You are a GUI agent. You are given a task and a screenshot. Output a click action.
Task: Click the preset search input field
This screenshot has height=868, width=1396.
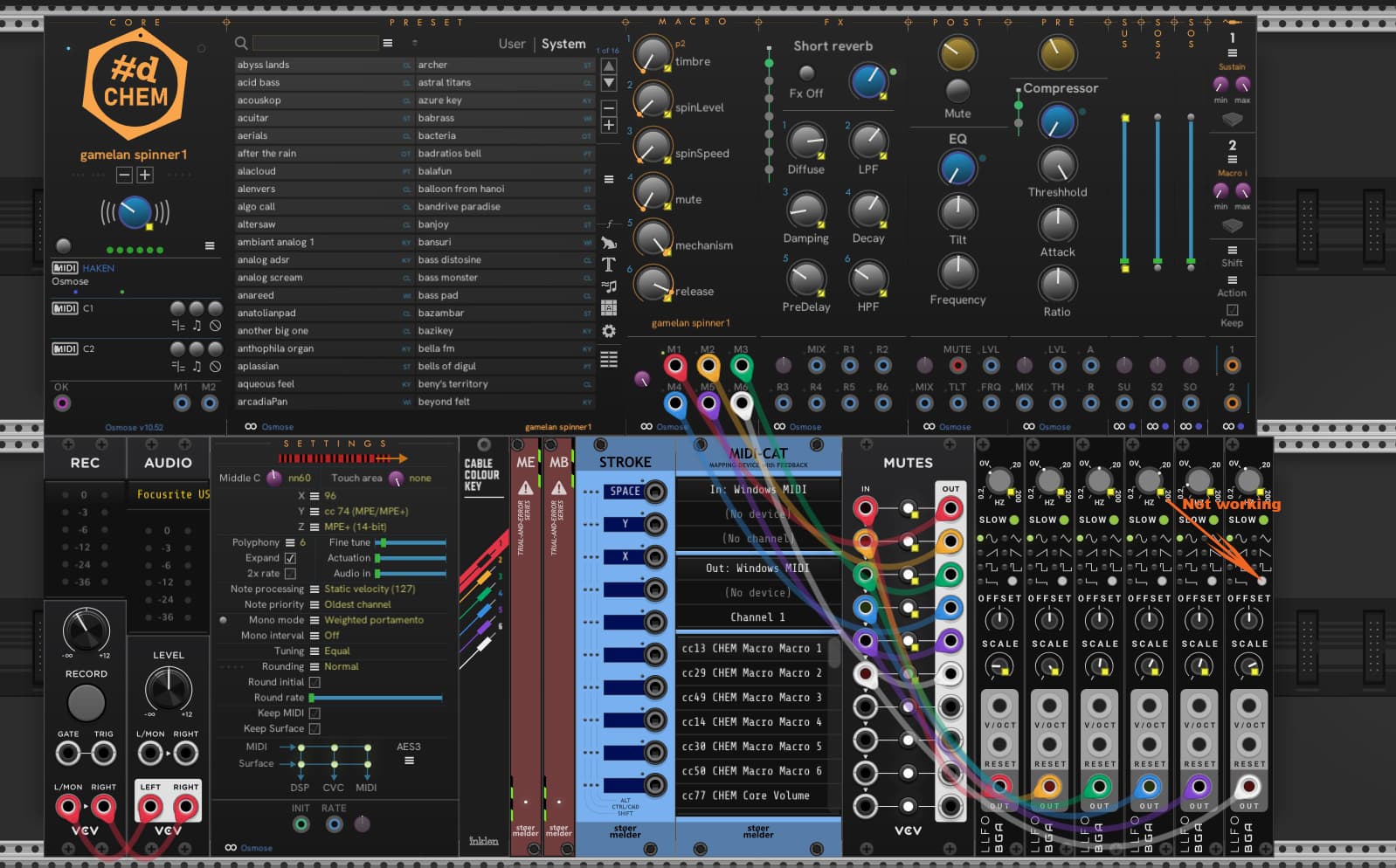(314, 43)
